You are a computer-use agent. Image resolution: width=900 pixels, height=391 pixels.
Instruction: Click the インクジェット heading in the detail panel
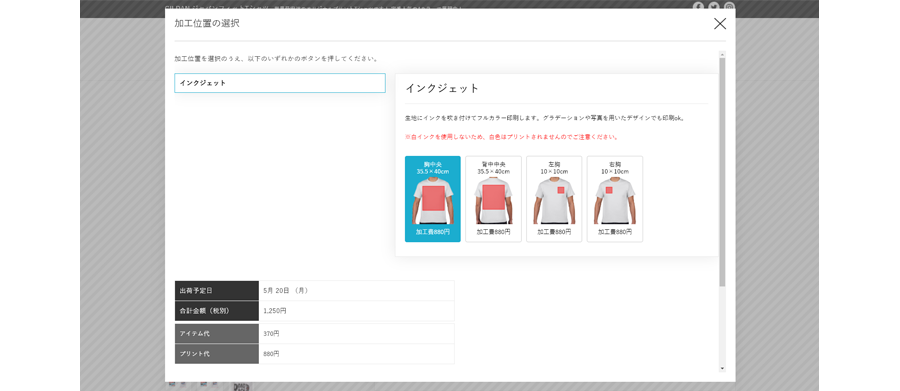coord(442,88)
